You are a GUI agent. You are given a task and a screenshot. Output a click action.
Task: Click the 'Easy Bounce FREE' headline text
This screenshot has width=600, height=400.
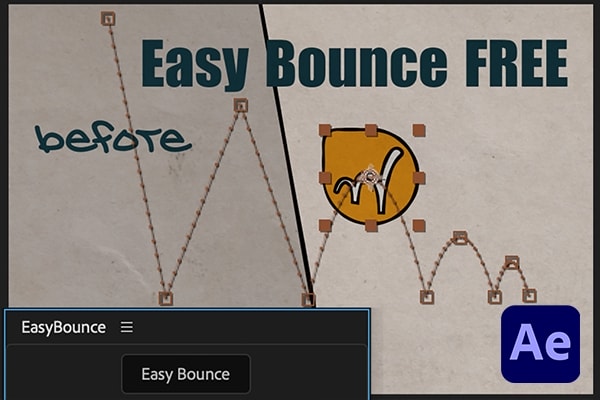(x=355, y=64)
